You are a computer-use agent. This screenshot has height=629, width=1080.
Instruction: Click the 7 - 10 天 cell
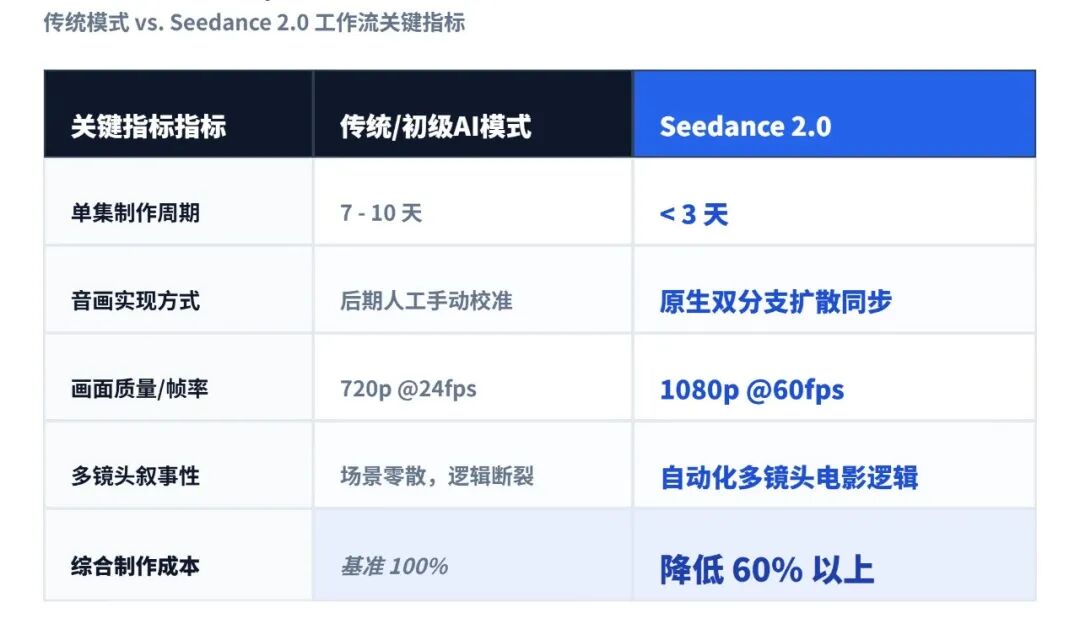coord(381,213)
